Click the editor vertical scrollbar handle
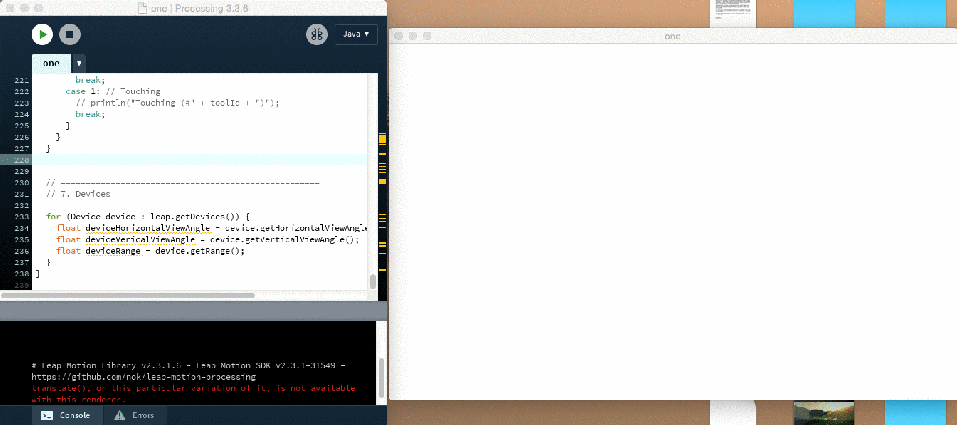The image size is (957, 425). tap(373, 281)
